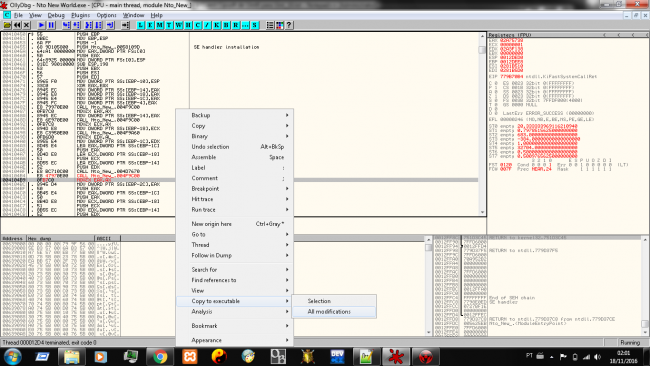Show References window with R button
Image resolution: width=650 pixels, height=366 pixels.
pos(236,25)
